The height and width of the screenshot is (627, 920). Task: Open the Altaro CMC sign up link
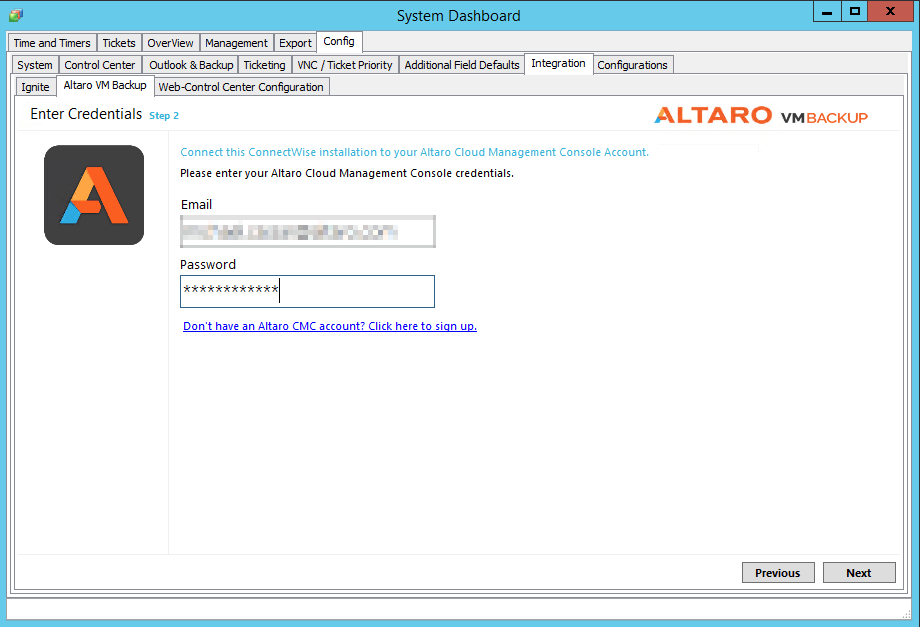coord(330,326)
